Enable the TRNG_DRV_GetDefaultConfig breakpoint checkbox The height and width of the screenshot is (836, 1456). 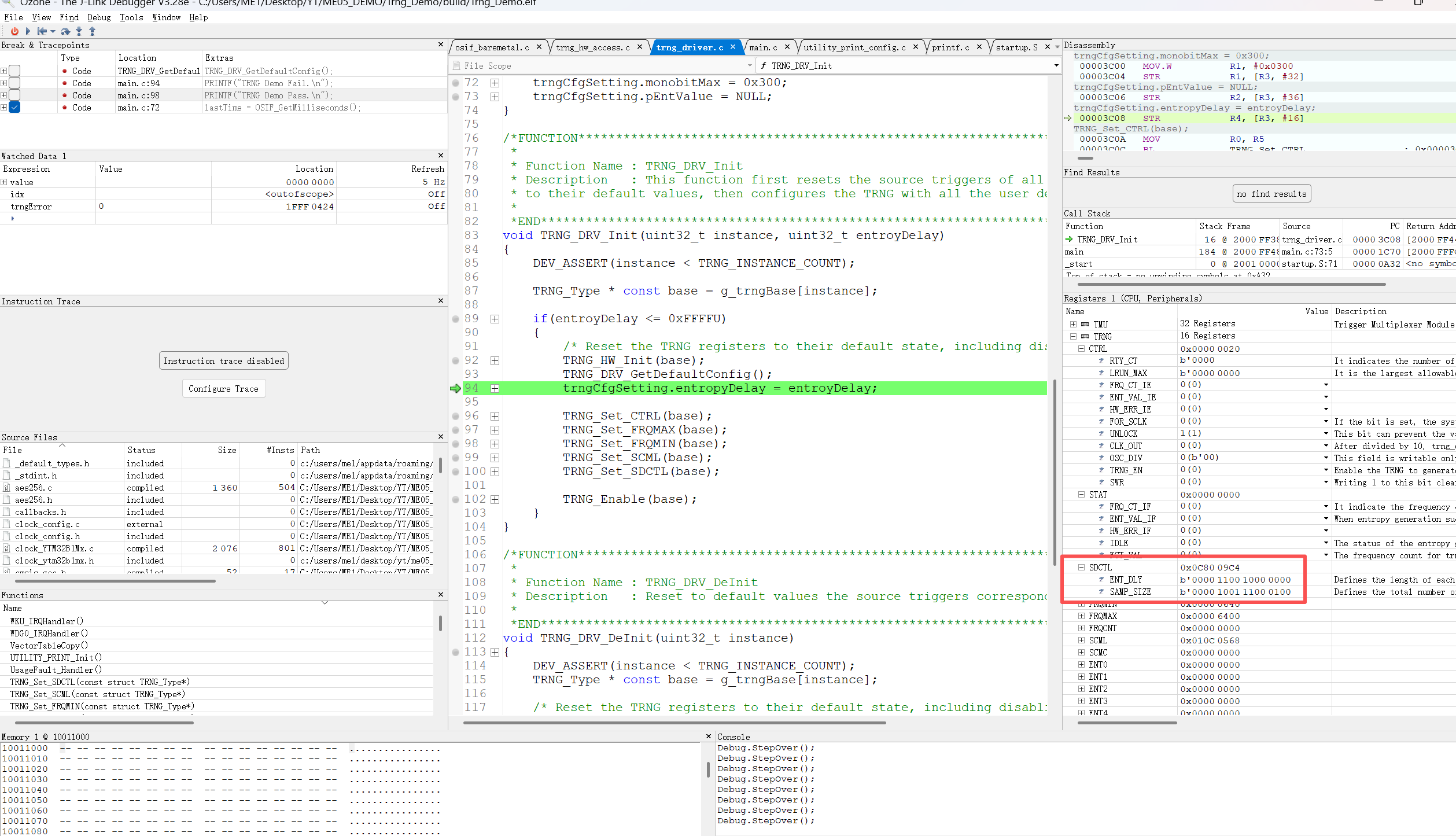[14, 71]
